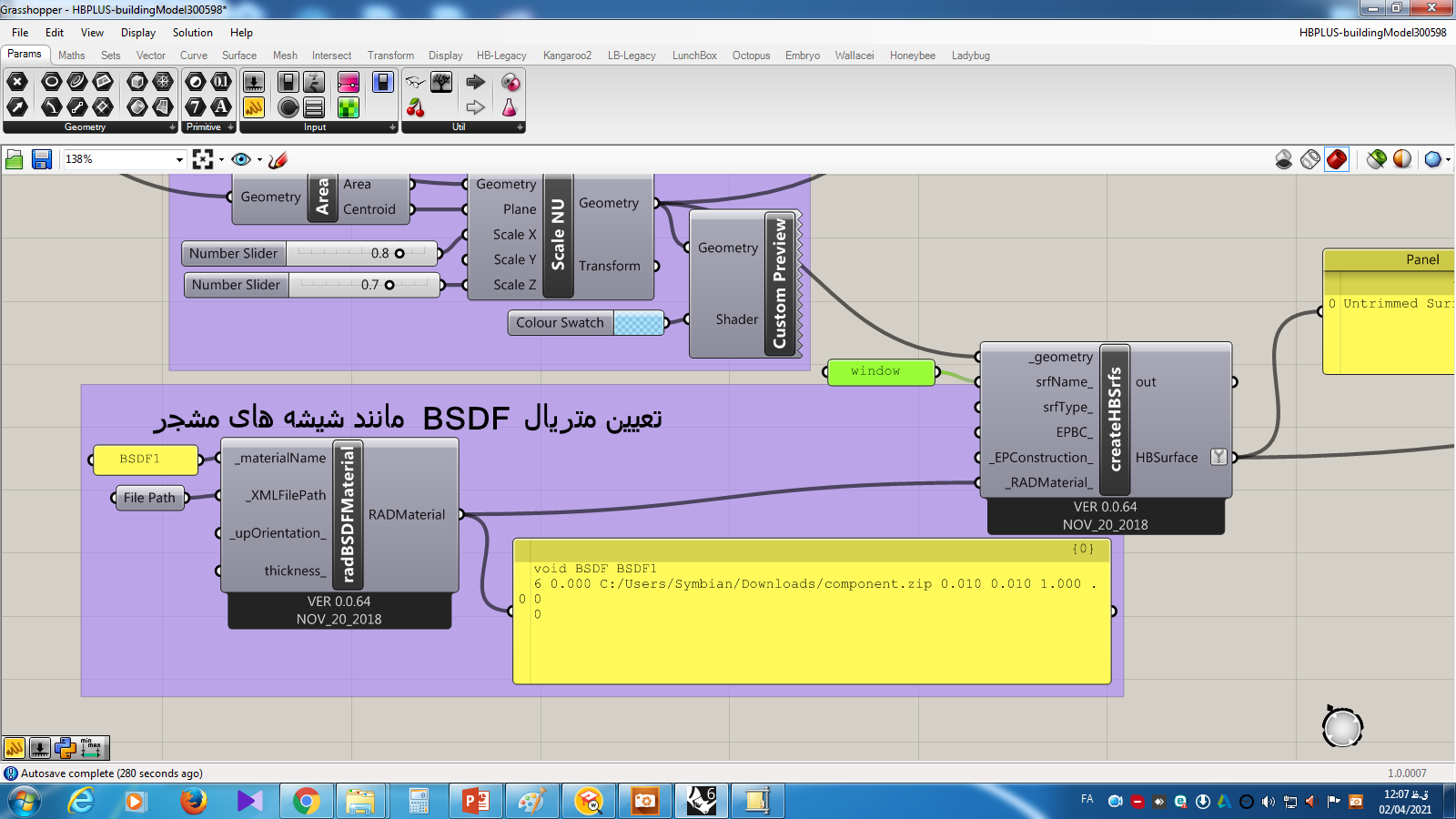Select the Param Viewer tree icon
Screen dimensions: 1456x819
(x=441, y=82)
